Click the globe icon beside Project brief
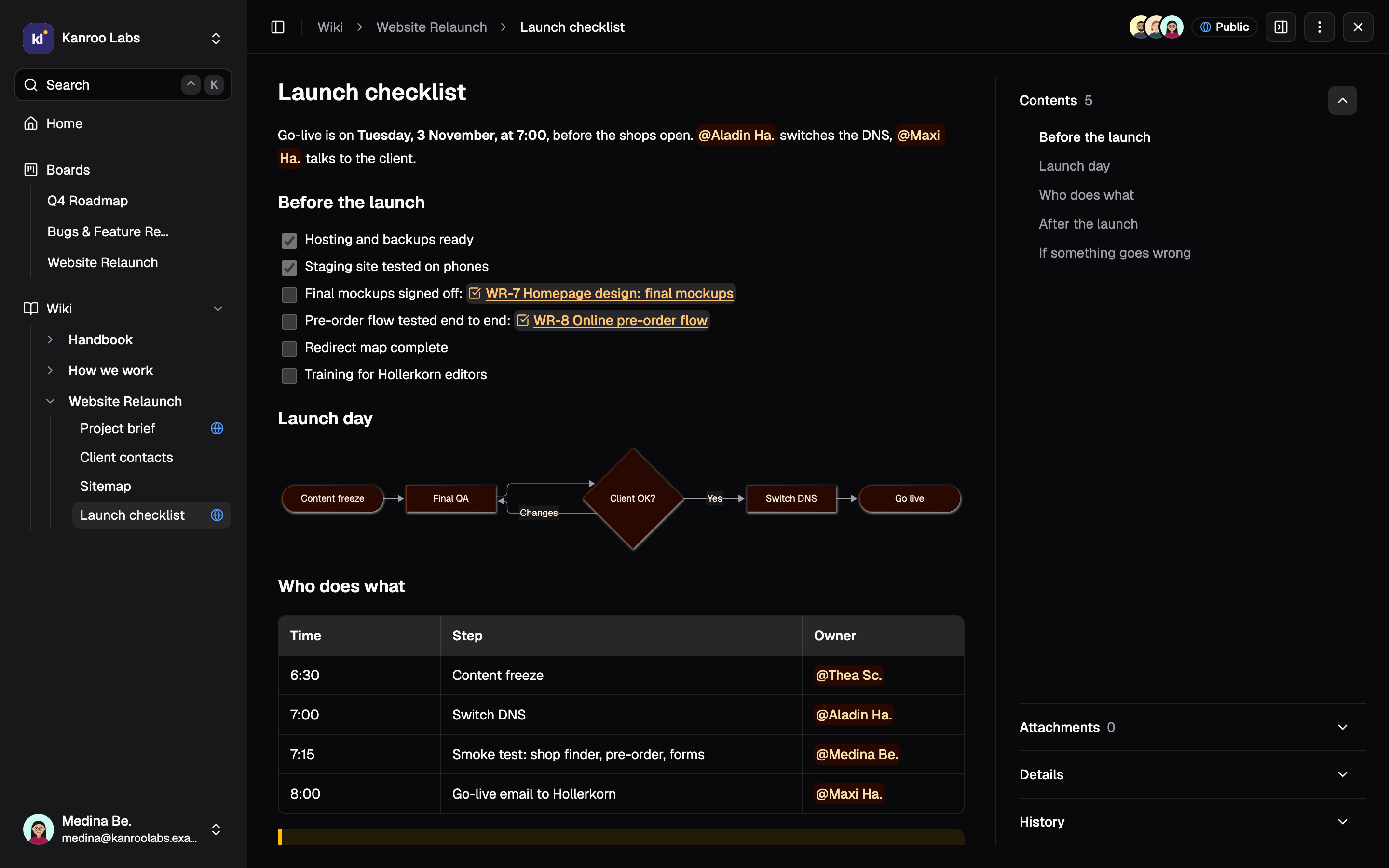 click(217, 428)
